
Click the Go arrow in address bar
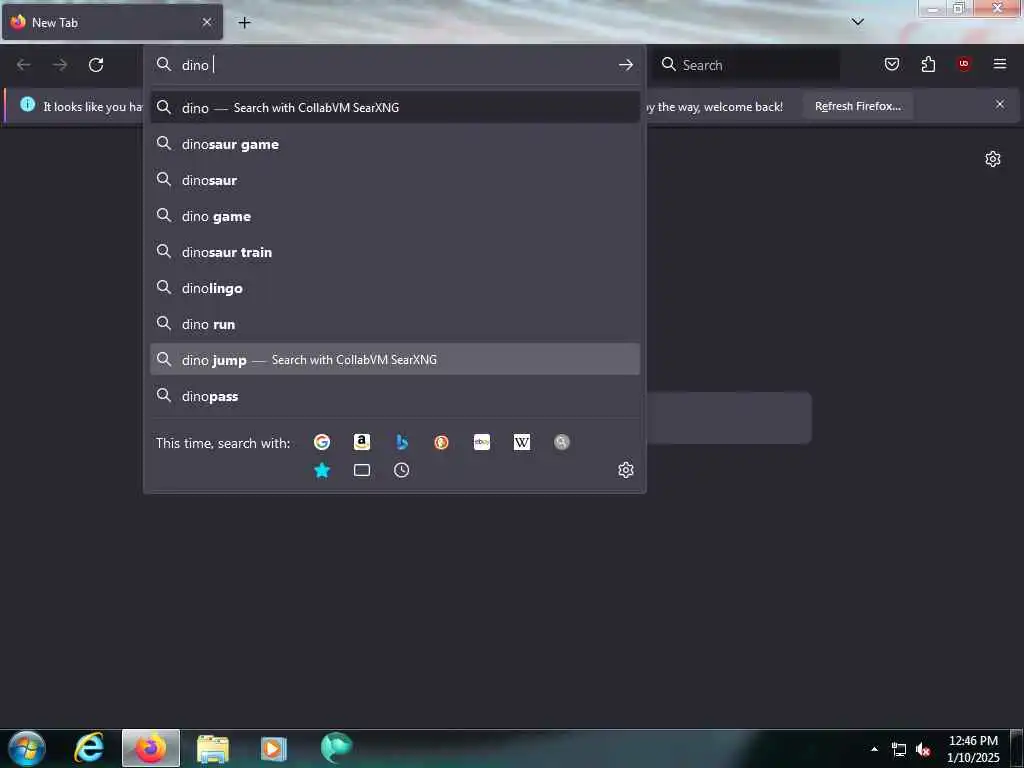tap(626, 65)
